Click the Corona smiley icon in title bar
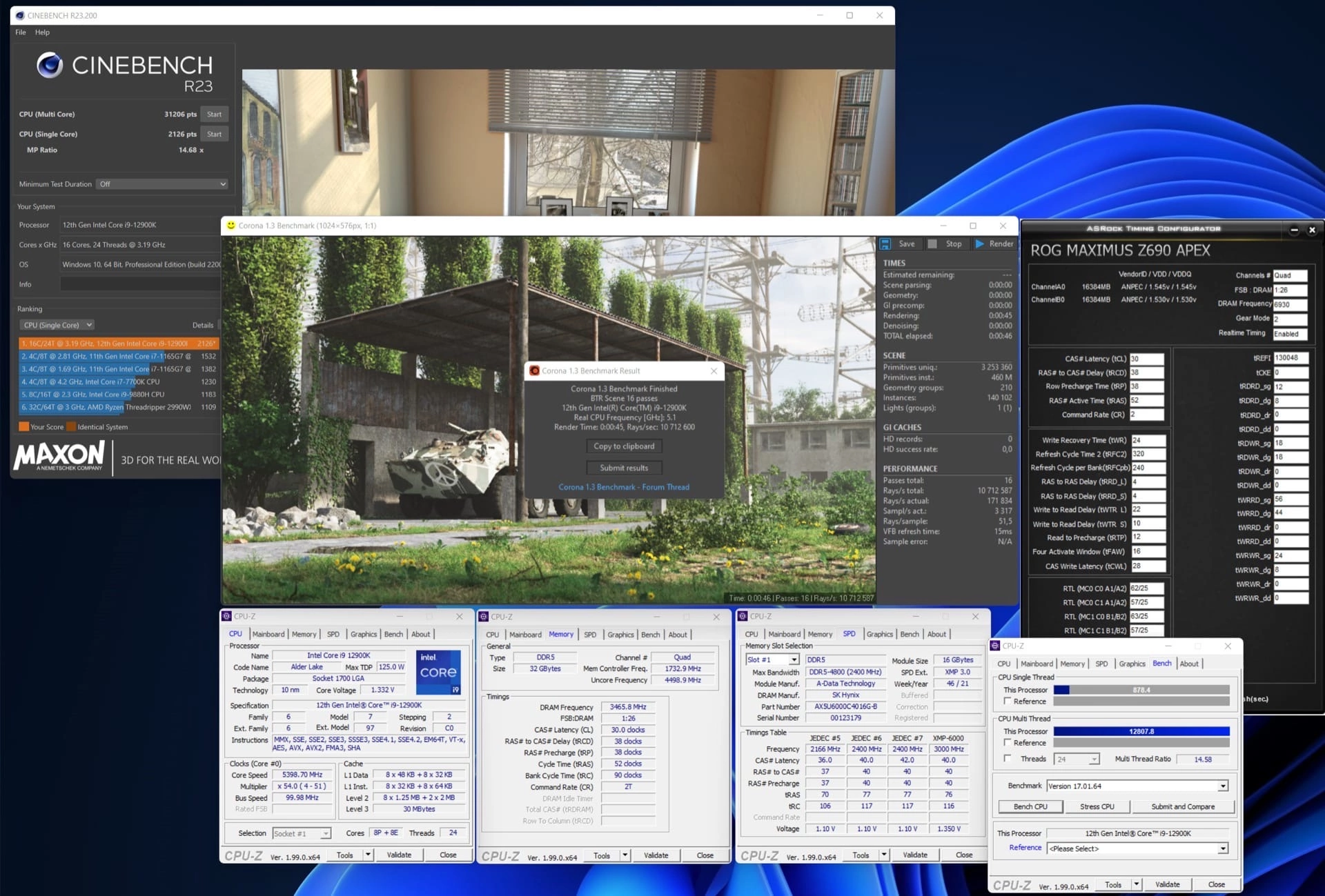The height and width of the screenshot is (896, 1325). (231, 226)
